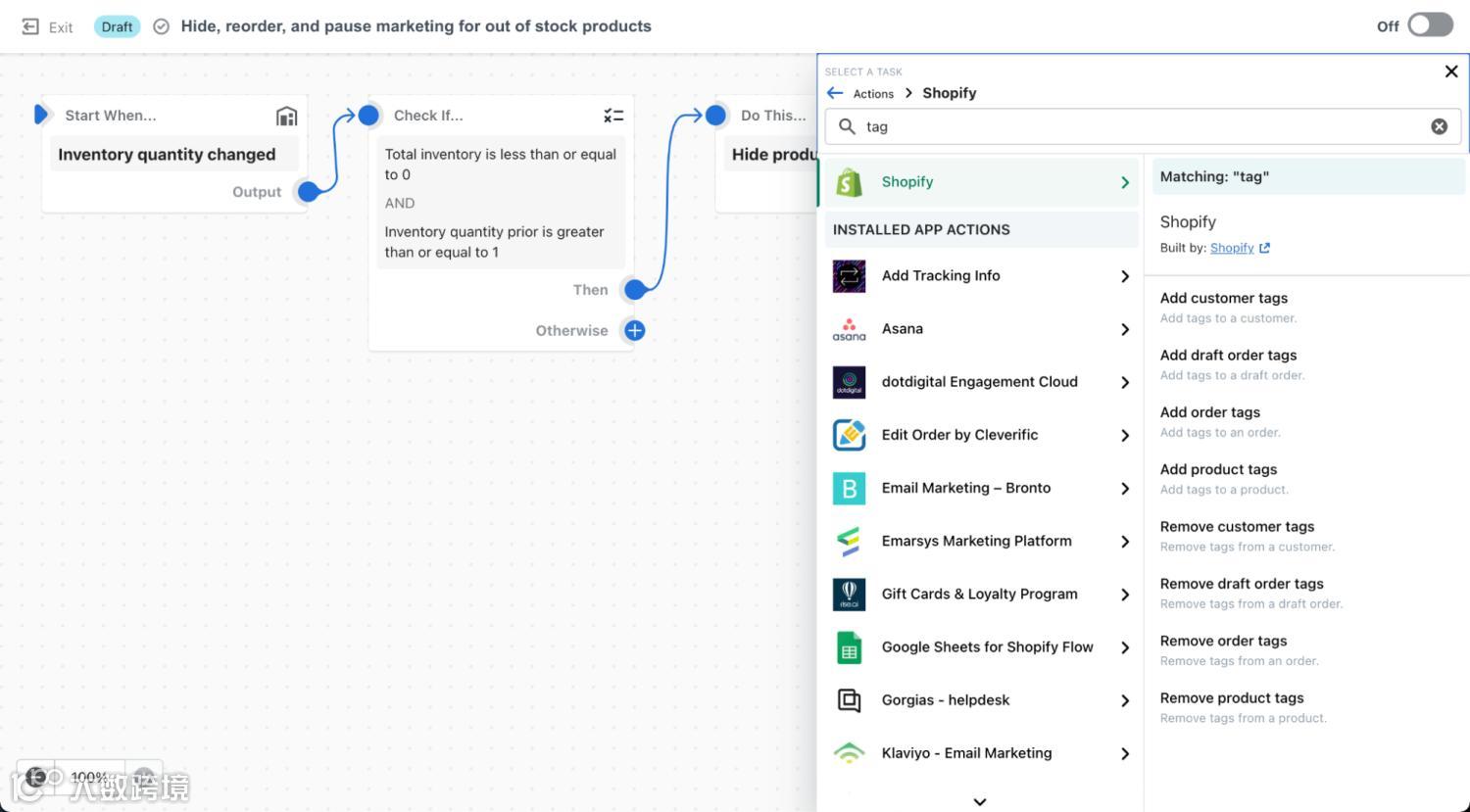Viewport: 1470px width, 812px height.
Task: Click the Exit icon at top left
Action: point(30,26)
